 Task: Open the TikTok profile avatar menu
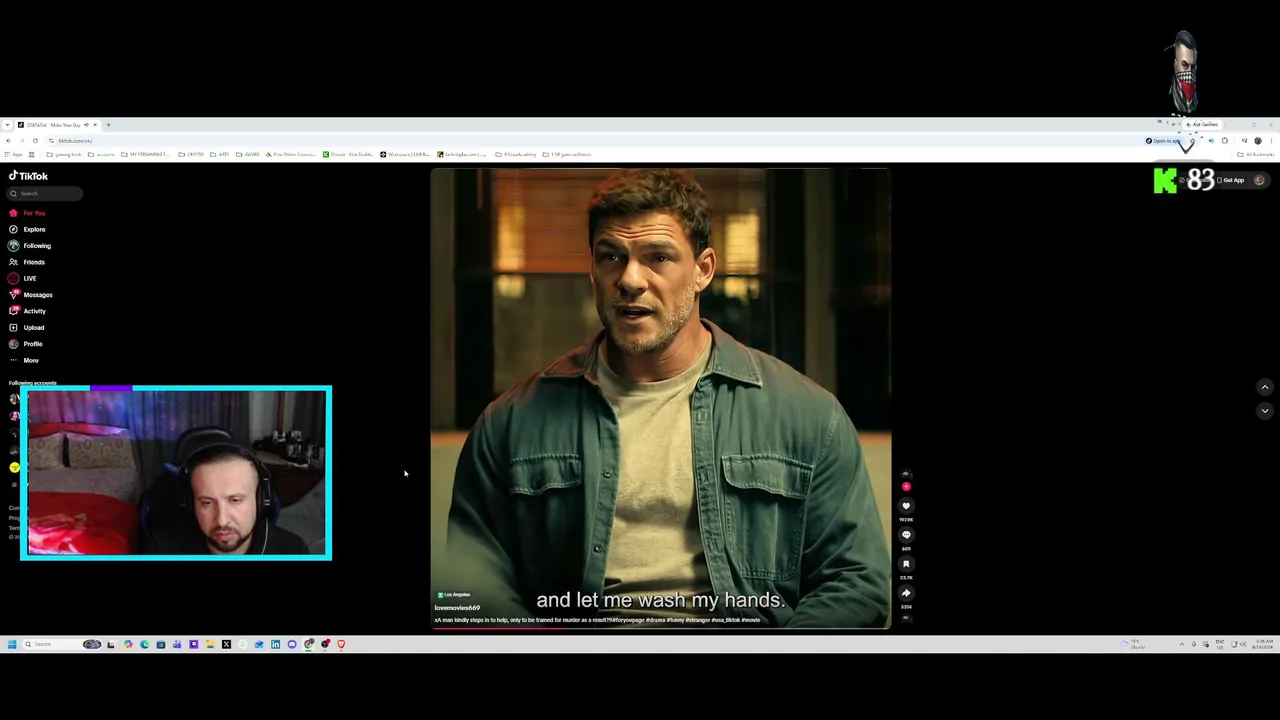click(x=1259, y=180)
